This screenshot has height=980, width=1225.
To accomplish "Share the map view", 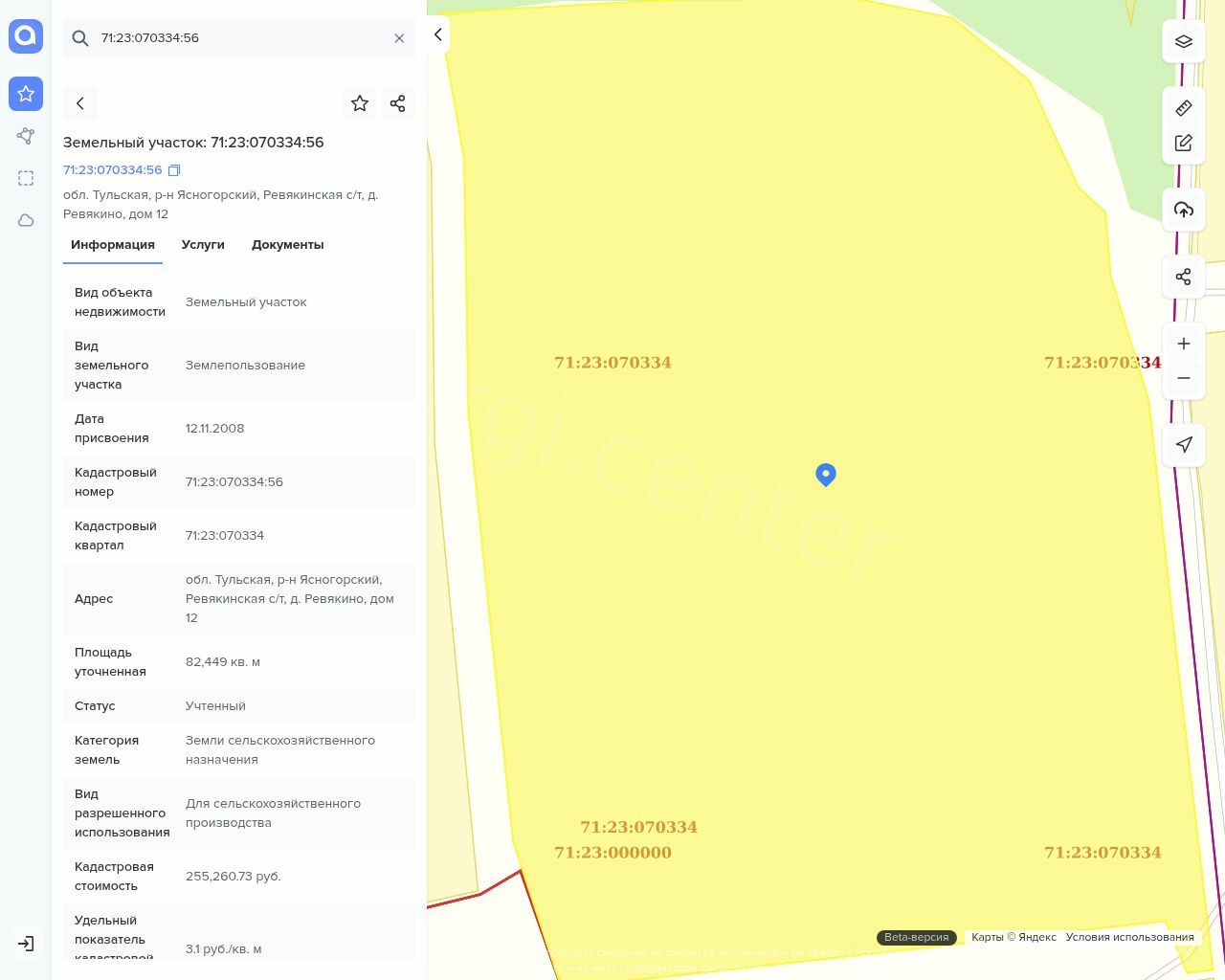I will click(1184, 277).
